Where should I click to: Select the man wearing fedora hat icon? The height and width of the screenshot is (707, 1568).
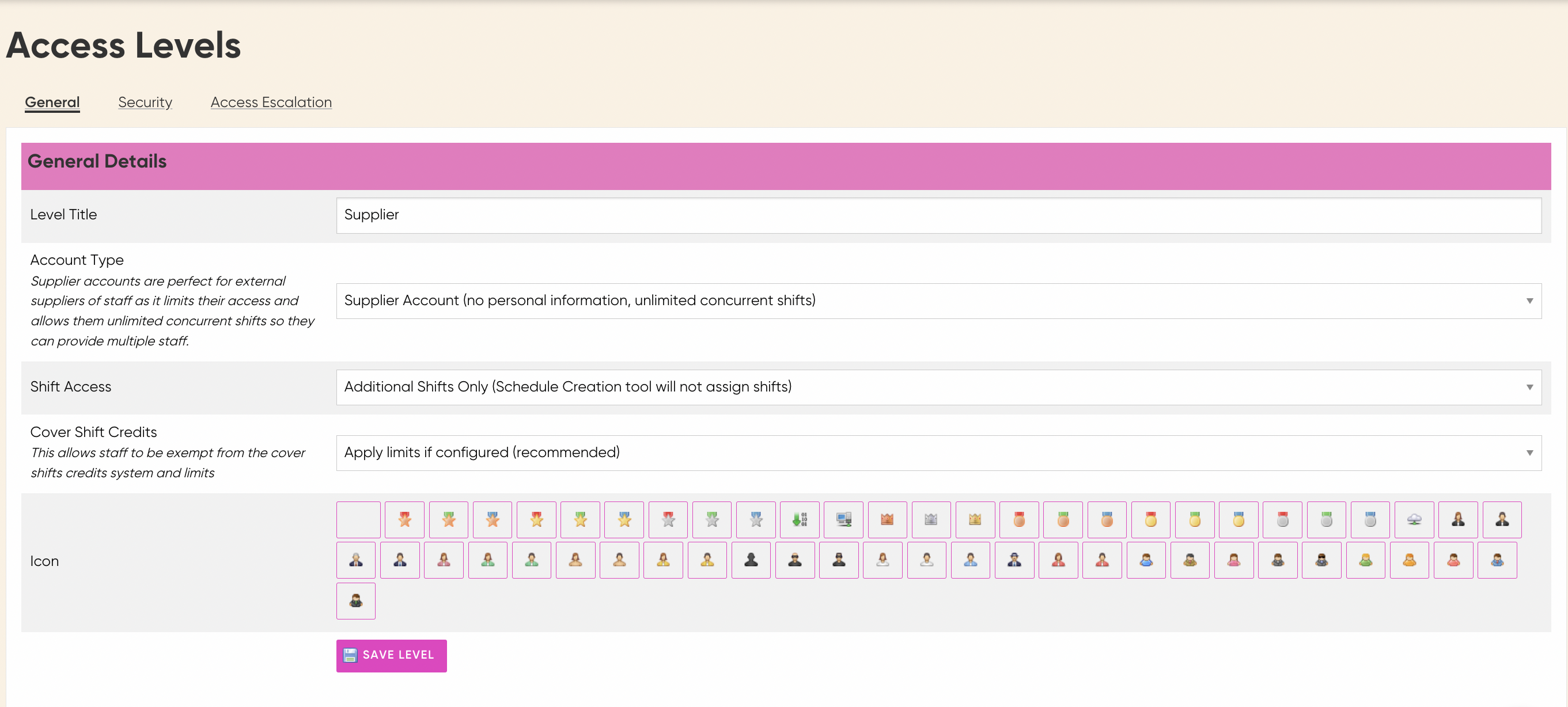1014,560
